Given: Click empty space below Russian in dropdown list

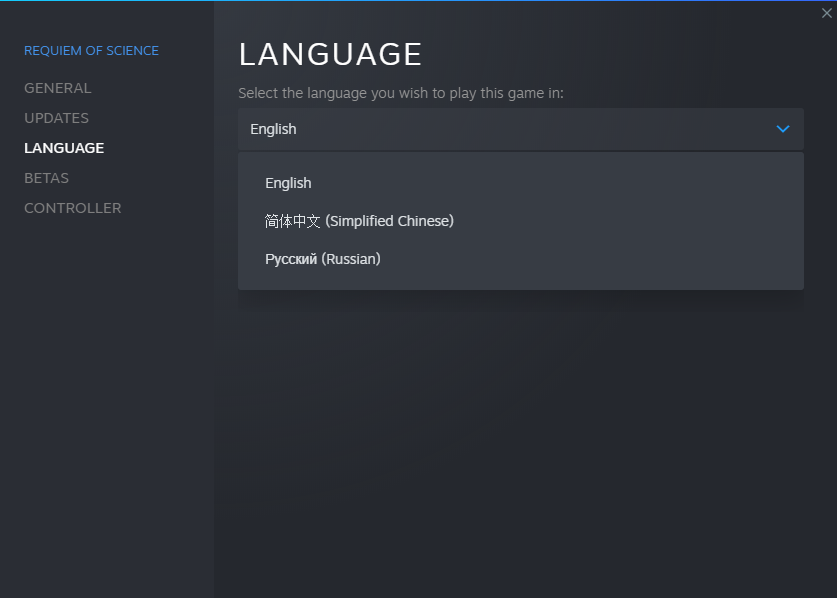Looking at the screenshot, I should [x=520, y=281].
